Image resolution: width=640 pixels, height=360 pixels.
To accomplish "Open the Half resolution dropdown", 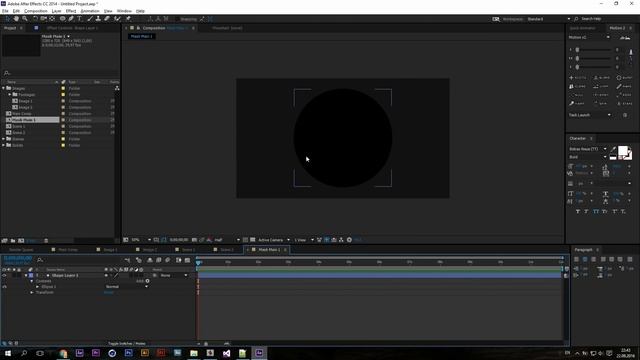I will [227, 240].
